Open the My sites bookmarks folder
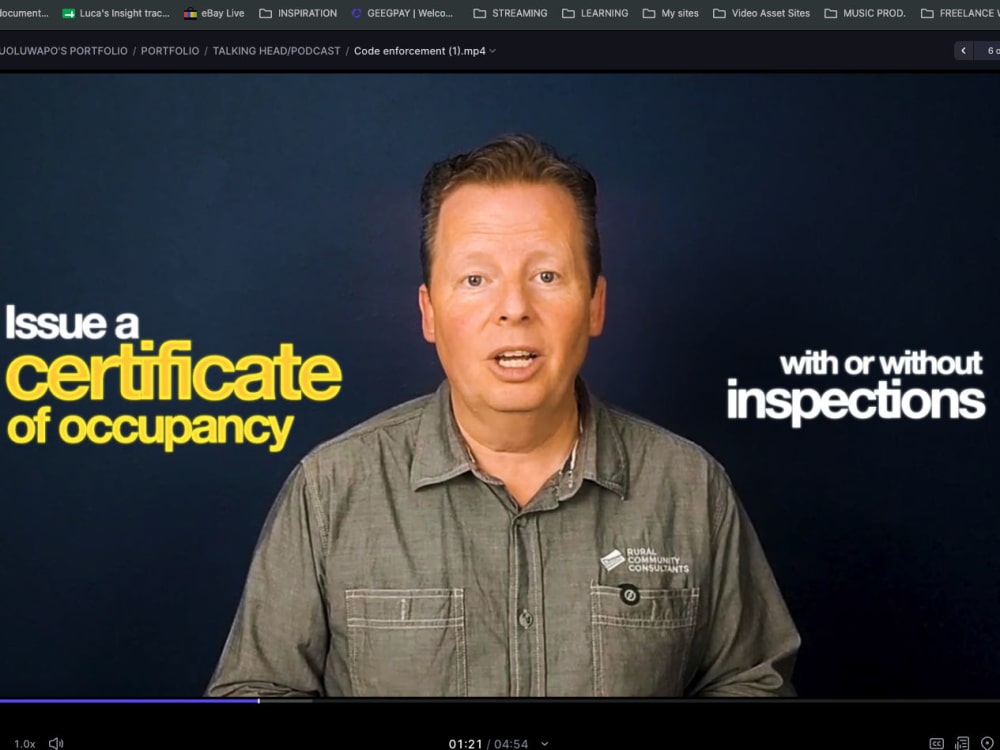This screenshot has height=750, width=1000. (x=670, y=13)
